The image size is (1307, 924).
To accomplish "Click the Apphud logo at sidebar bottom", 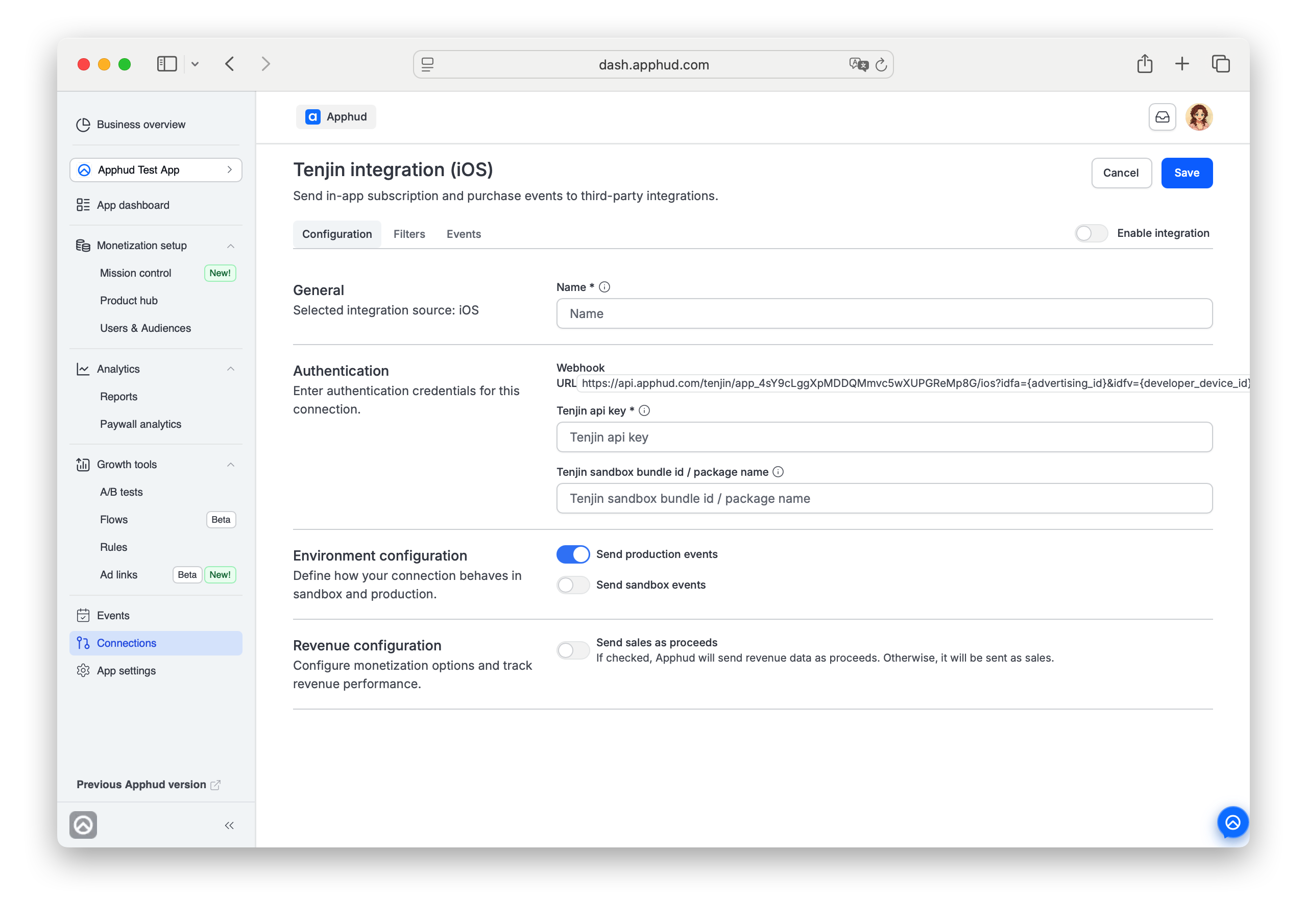I will coord(83,825).
